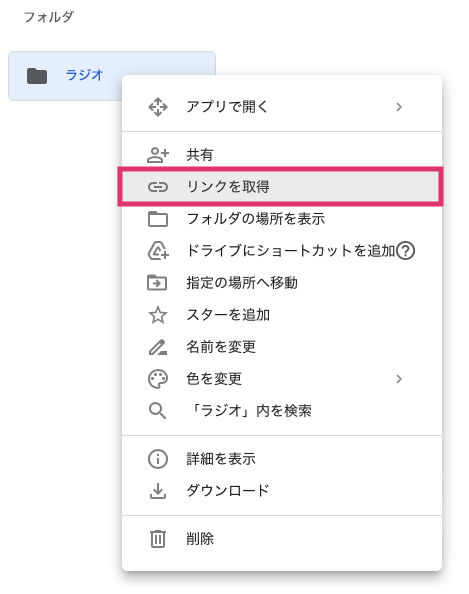Click the trash can icon
This screenshot has height=594, width=469.
pyautogui.click(x=158, y=539)
